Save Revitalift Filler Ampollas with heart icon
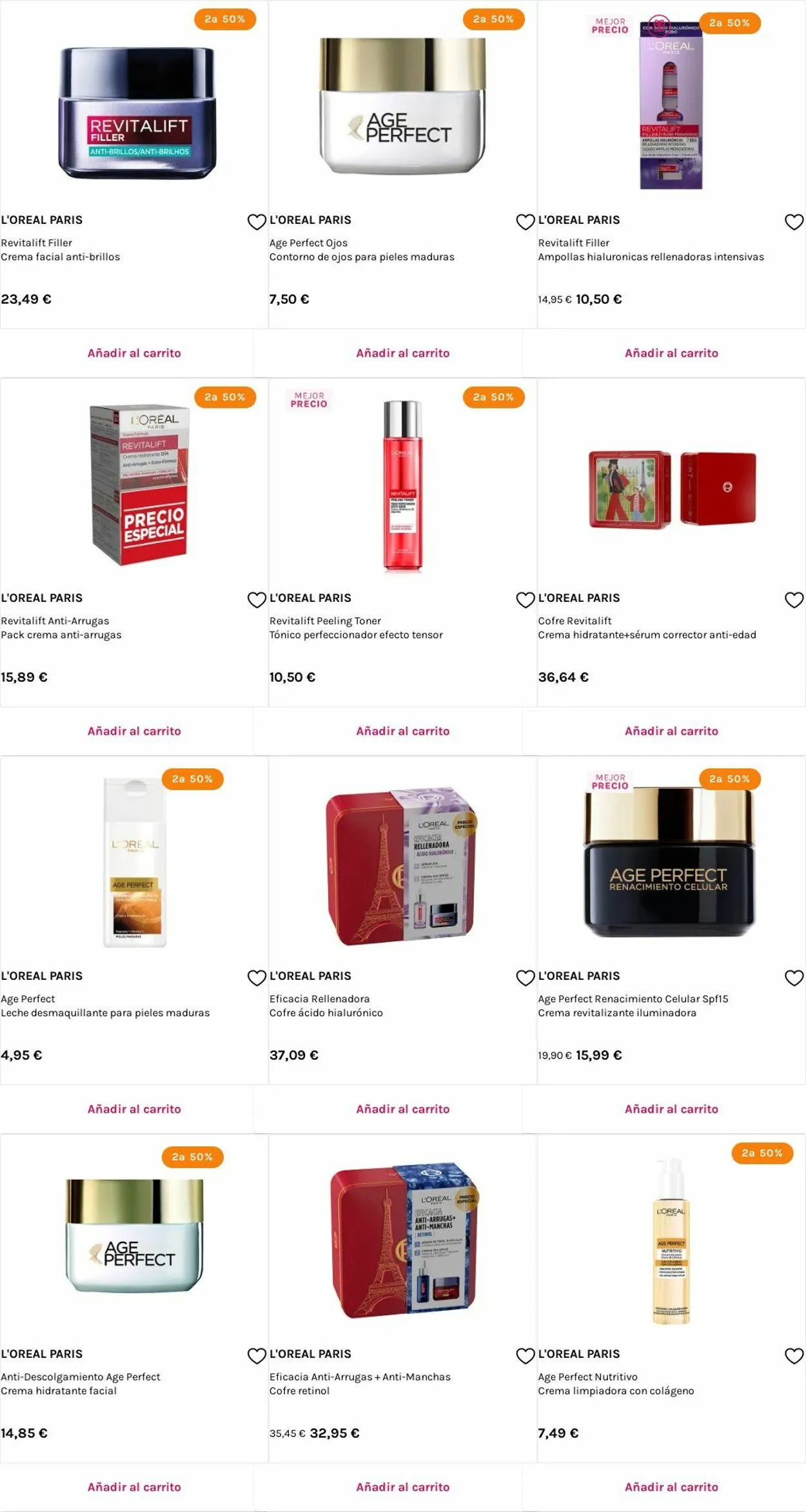 click(x=794, y=222)
